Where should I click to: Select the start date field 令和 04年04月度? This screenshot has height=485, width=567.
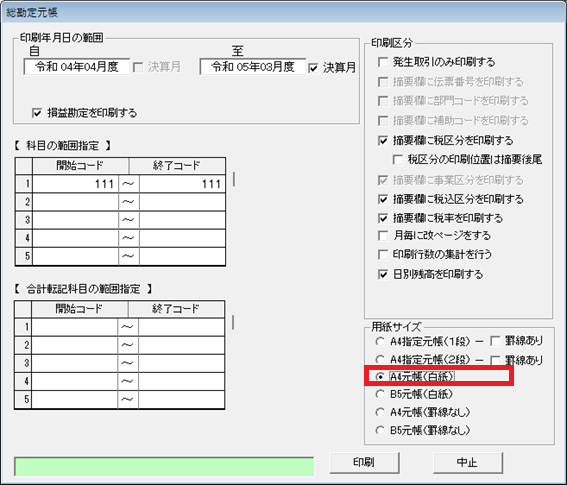[x=77, y=67]
